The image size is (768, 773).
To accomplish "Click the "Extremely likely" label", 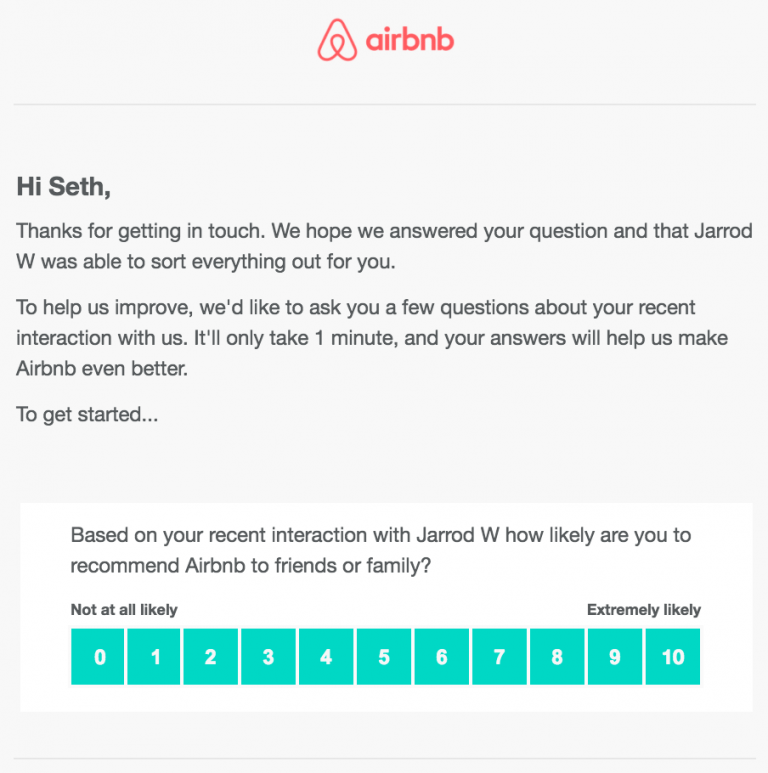I will click(x=644, y=610).
